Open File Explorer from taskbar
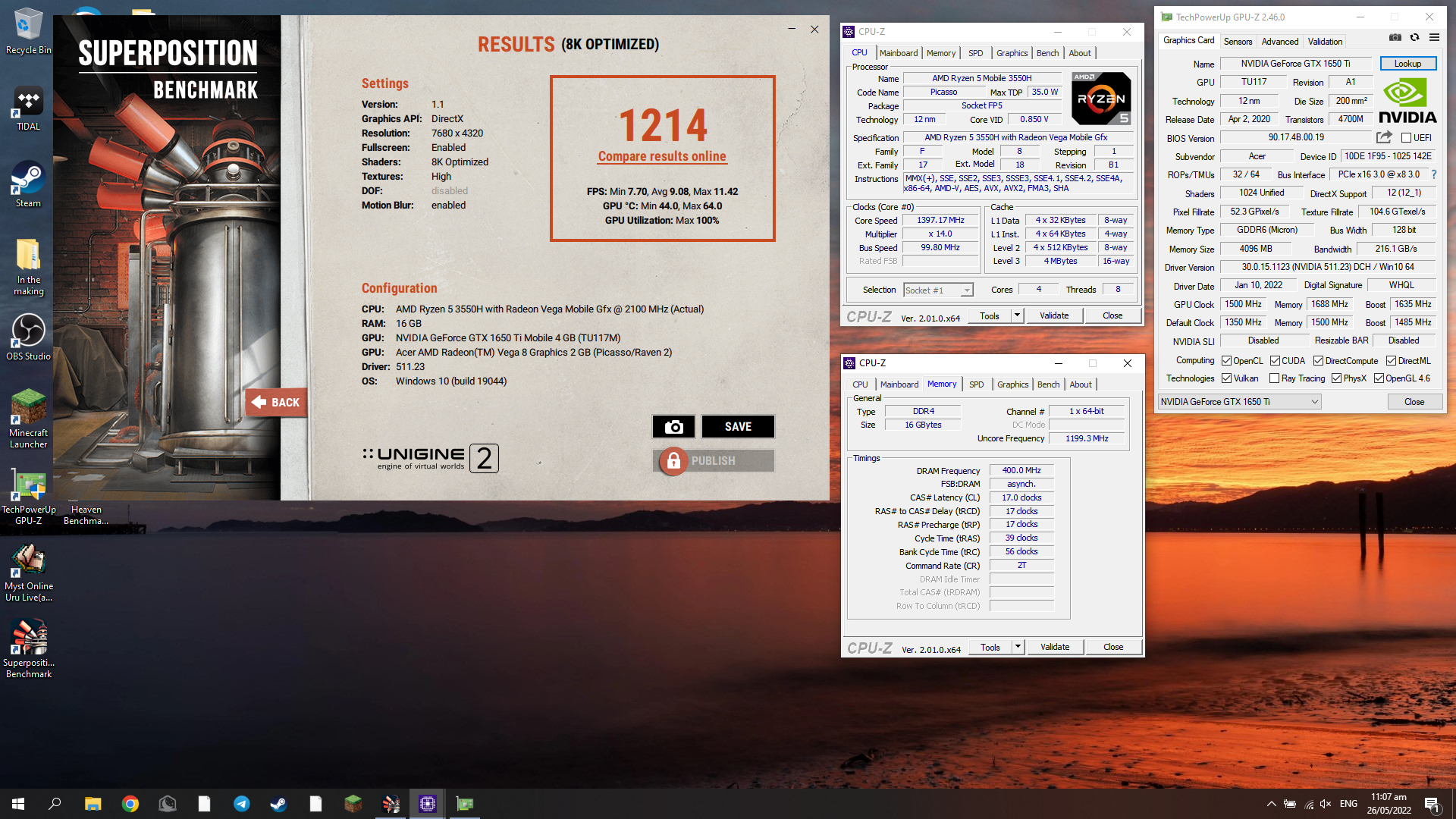The height and width of the screenshot is (819, 1456). coord(93,804)
